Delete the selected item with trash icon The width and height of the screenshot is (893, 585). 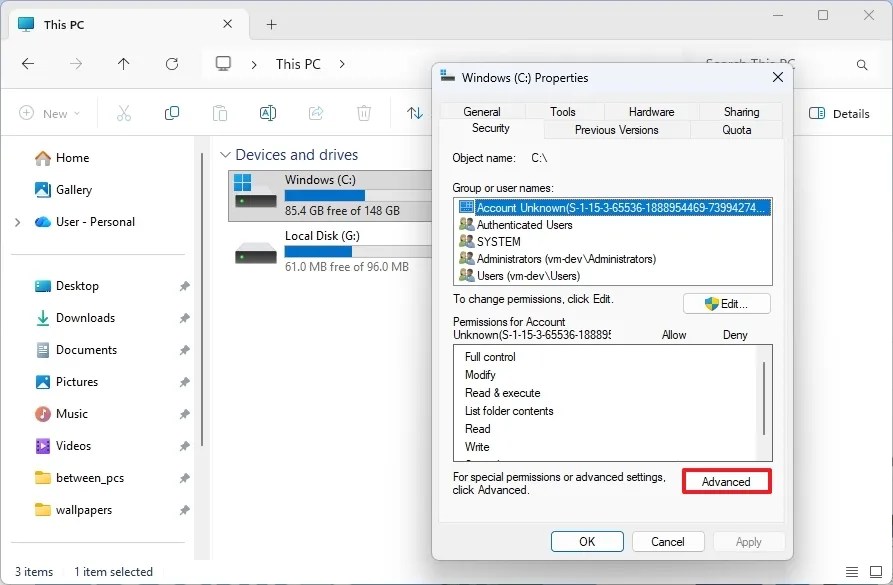point(363,113)
